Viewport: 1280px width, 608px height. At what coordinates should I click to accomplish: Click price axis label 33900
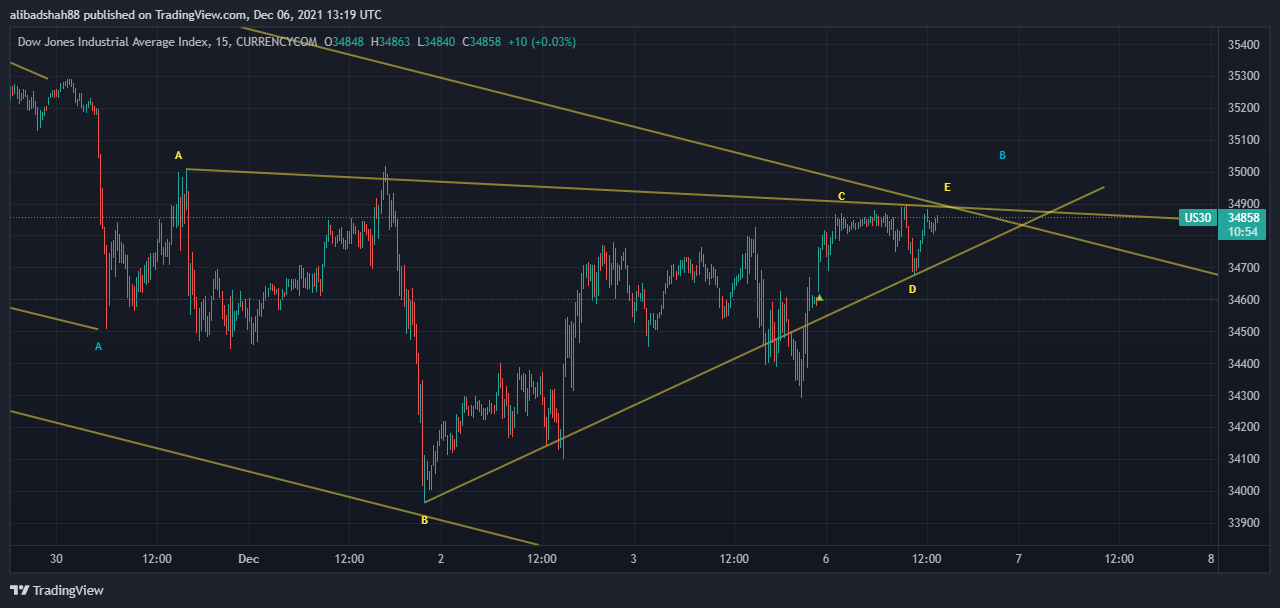(x=1243, y=523)
